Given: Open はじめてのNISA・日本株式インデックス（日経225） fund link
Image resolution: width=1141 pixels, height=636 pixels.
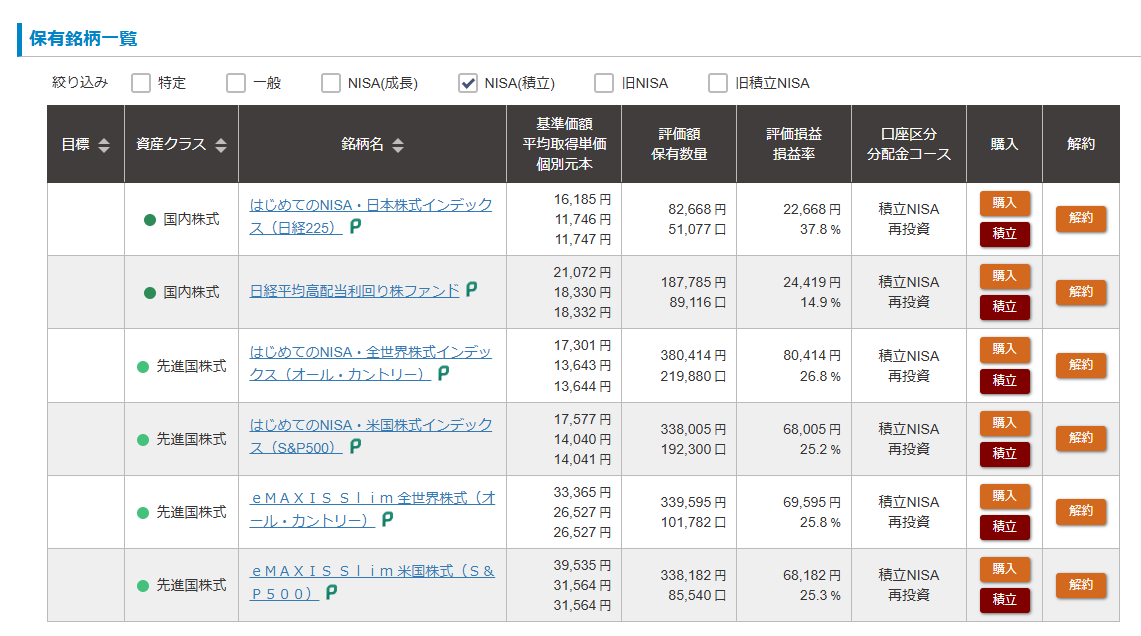Looking at the screenshot, I should point(370,216).
